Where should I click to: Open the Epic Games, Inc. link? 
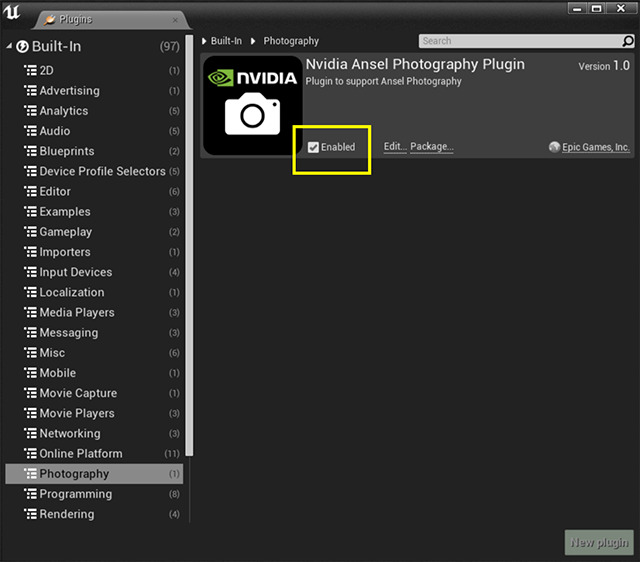(x=596, y=147)
